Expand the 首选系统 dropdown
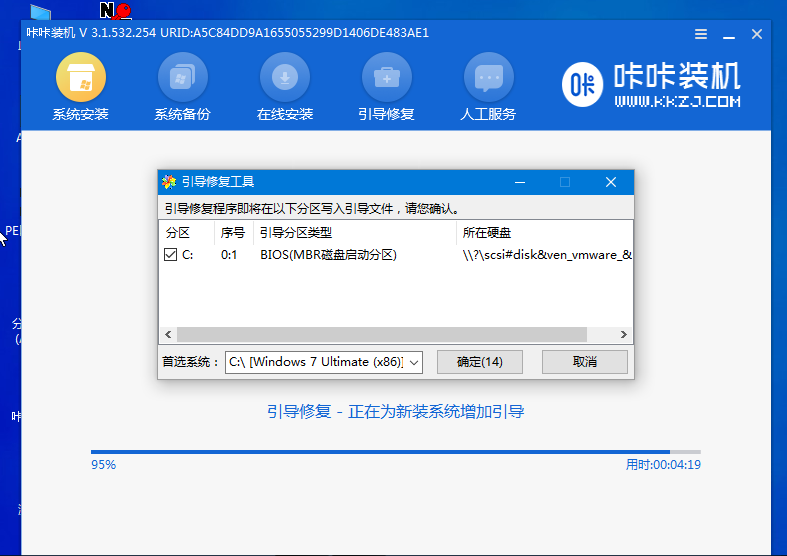 (x=414, y=362)
